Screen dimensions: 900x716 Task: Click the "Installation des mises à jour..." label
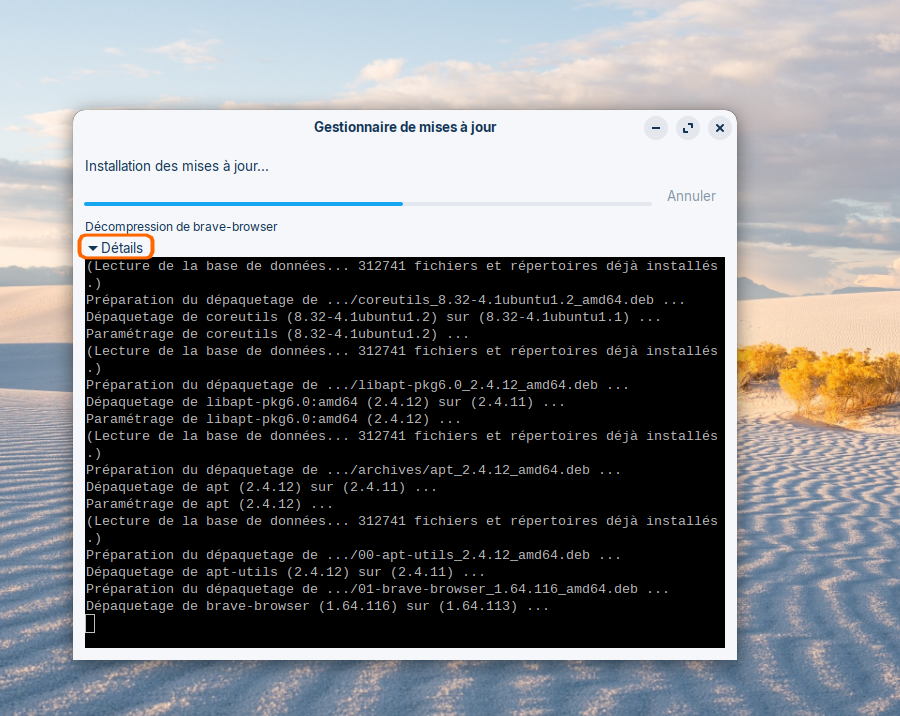(176, 166)
